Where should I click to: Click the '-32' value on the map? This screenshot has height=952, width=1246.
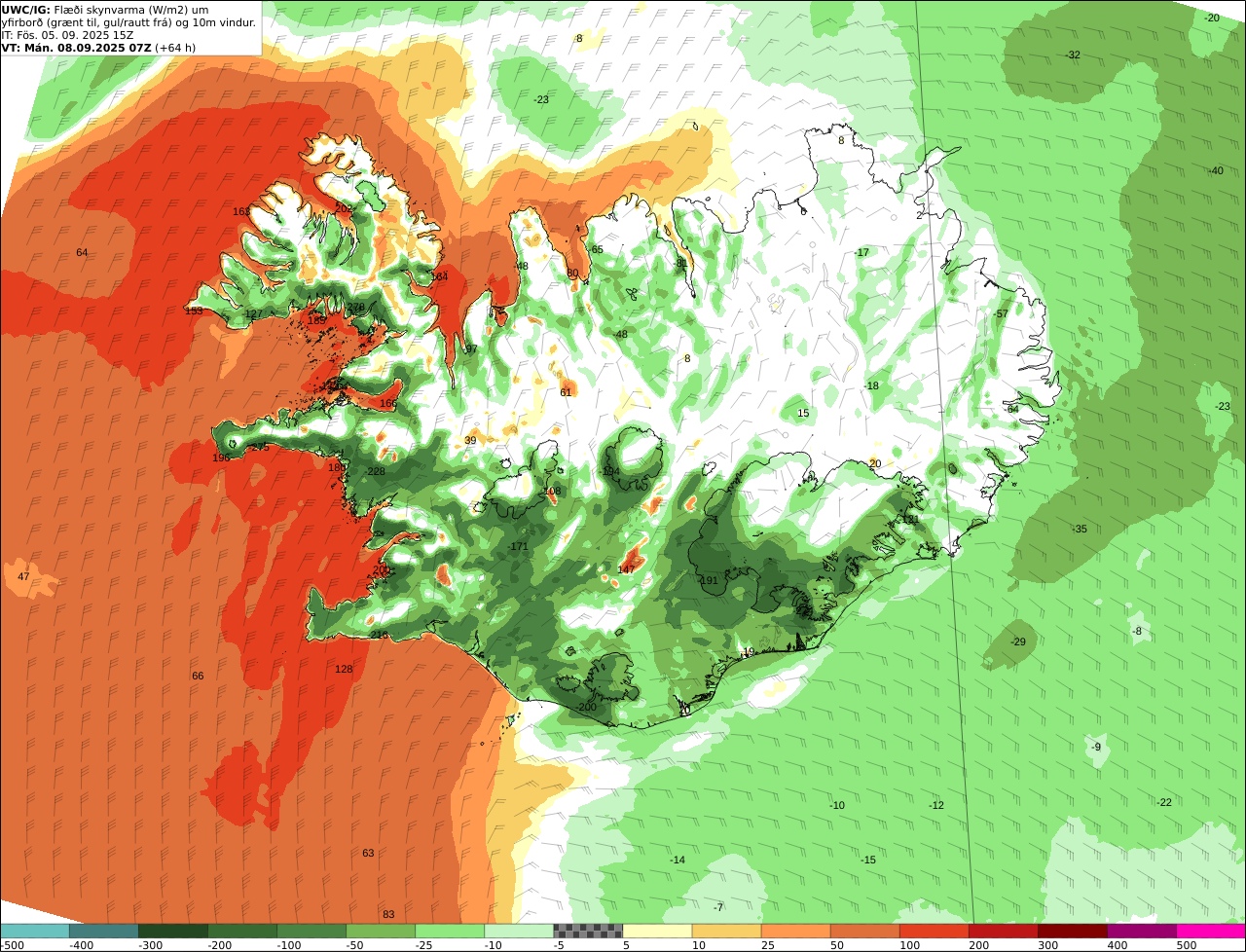tap(1073, 55)
